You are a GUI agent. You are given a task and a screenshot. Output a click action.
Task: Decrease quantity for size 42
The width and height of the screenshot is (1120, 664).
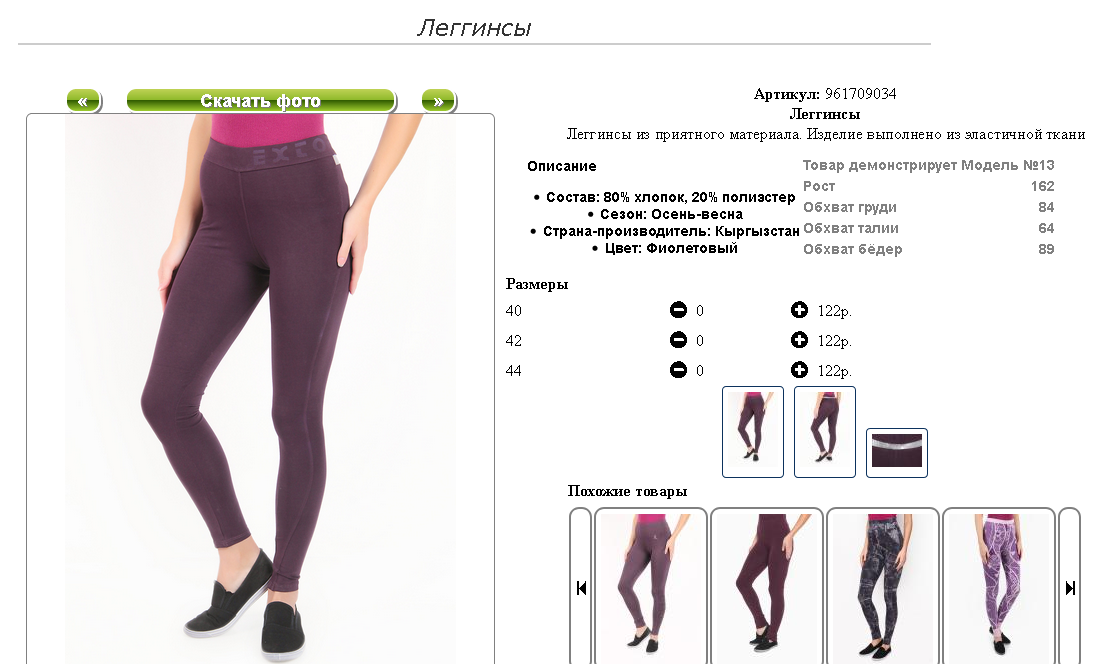[678, 339]
